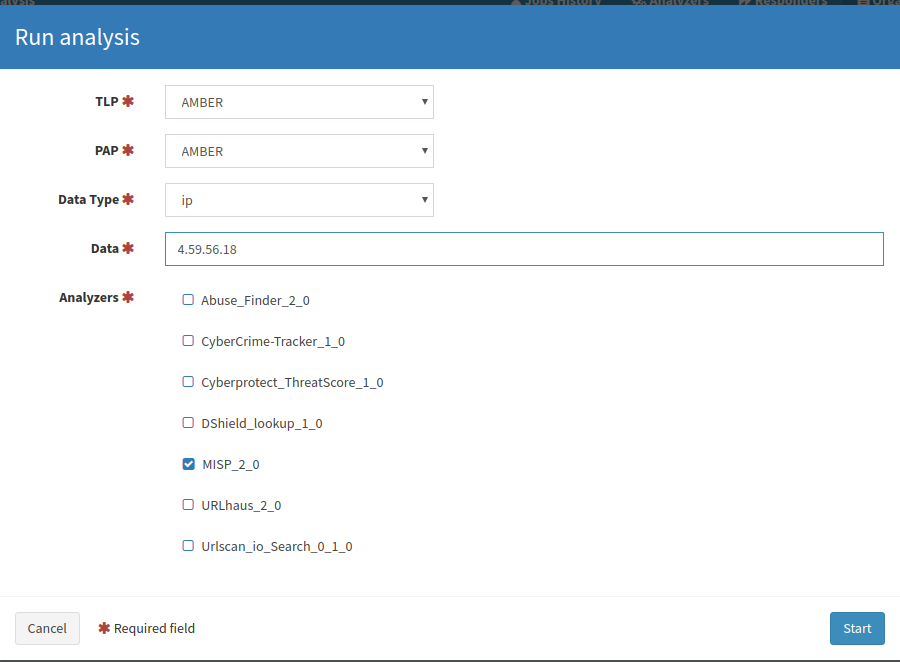Cancel the analysis dialog
Screen dimensions: 900x662
pyautogui.click(x=47, y=628)
